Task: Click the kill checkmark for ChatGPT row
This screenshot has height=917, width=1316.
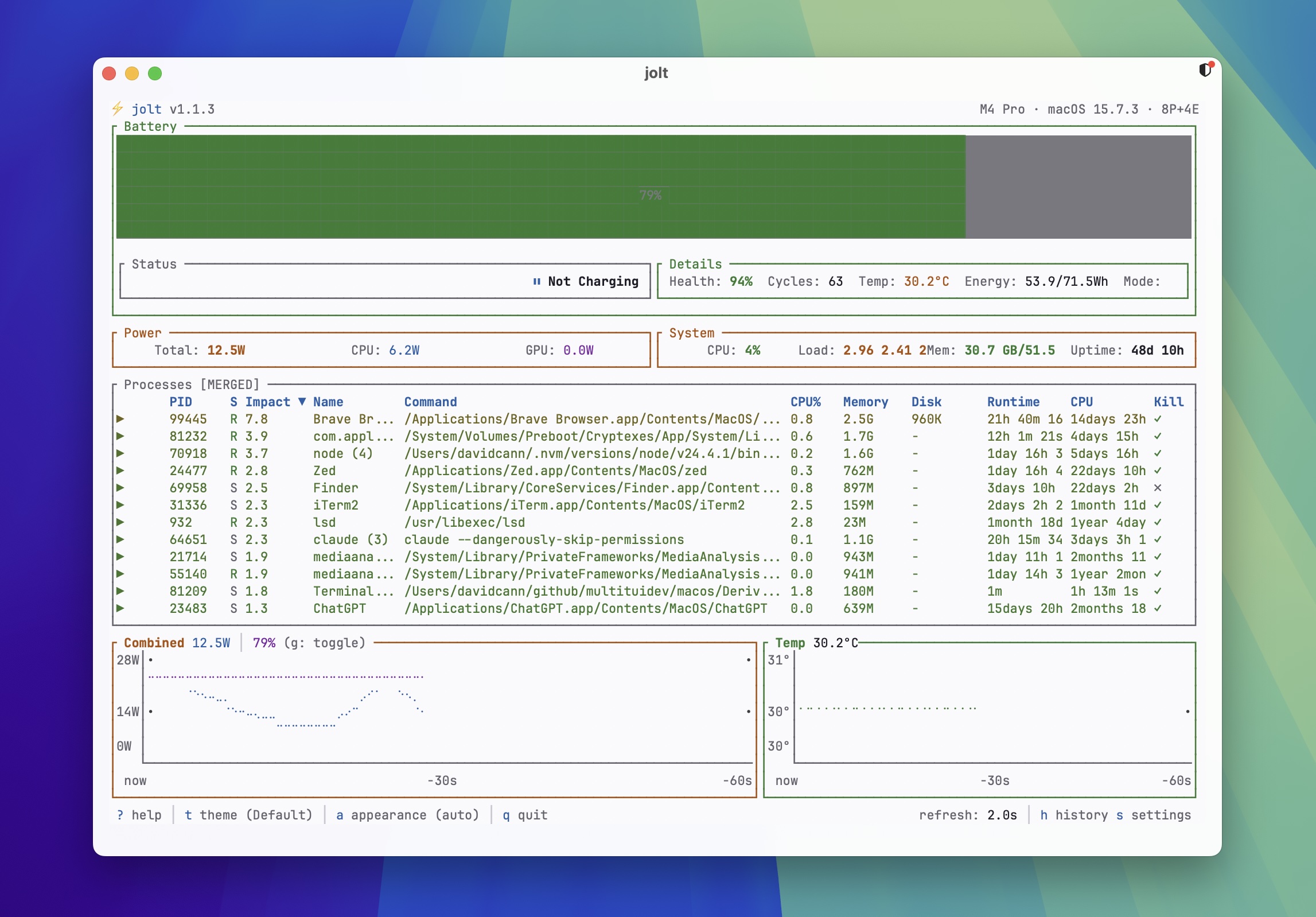Action: 1158,608
